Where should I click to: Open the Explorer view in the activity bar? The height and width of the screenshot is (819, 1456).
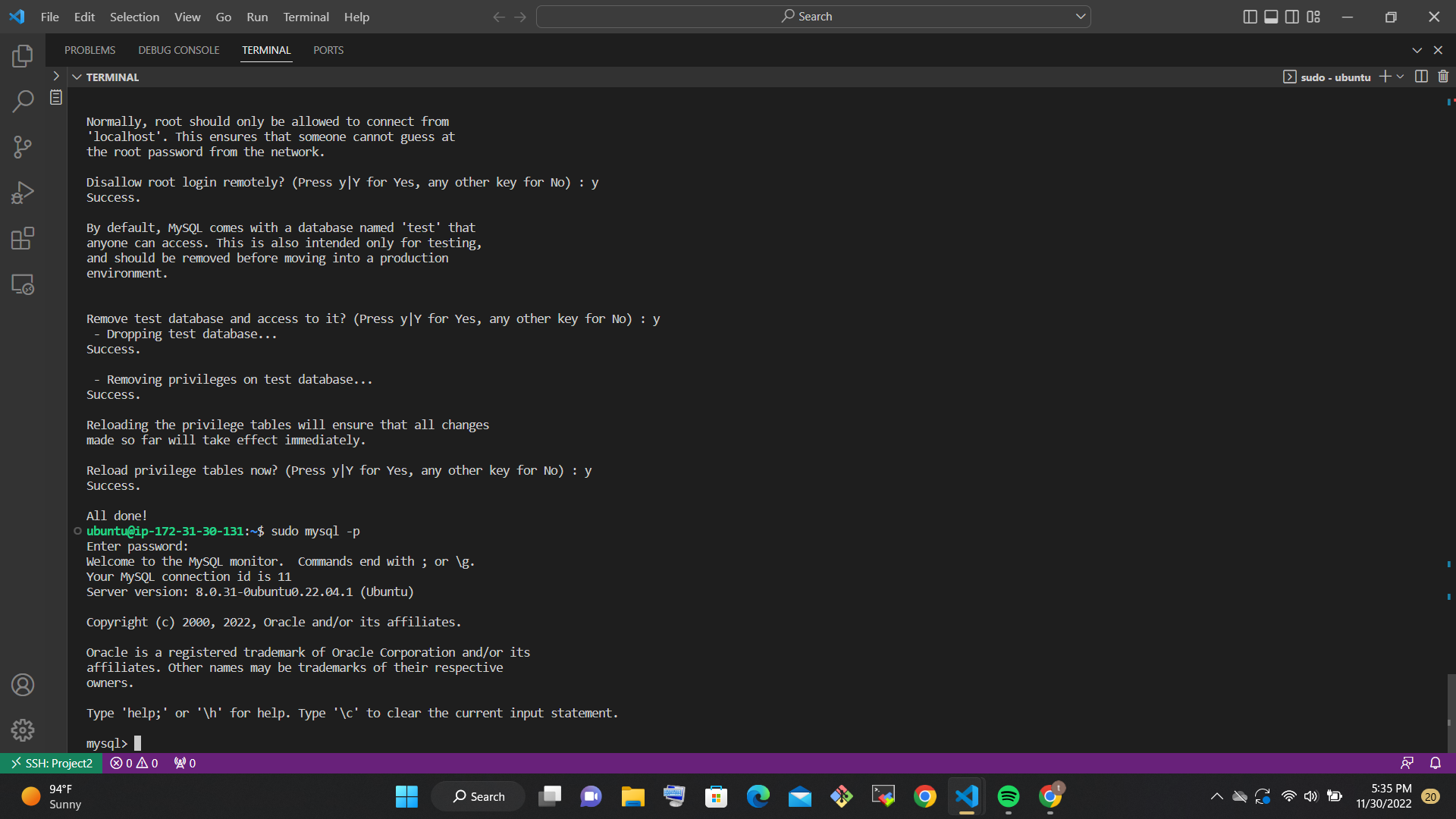click(x=23, y=55)
